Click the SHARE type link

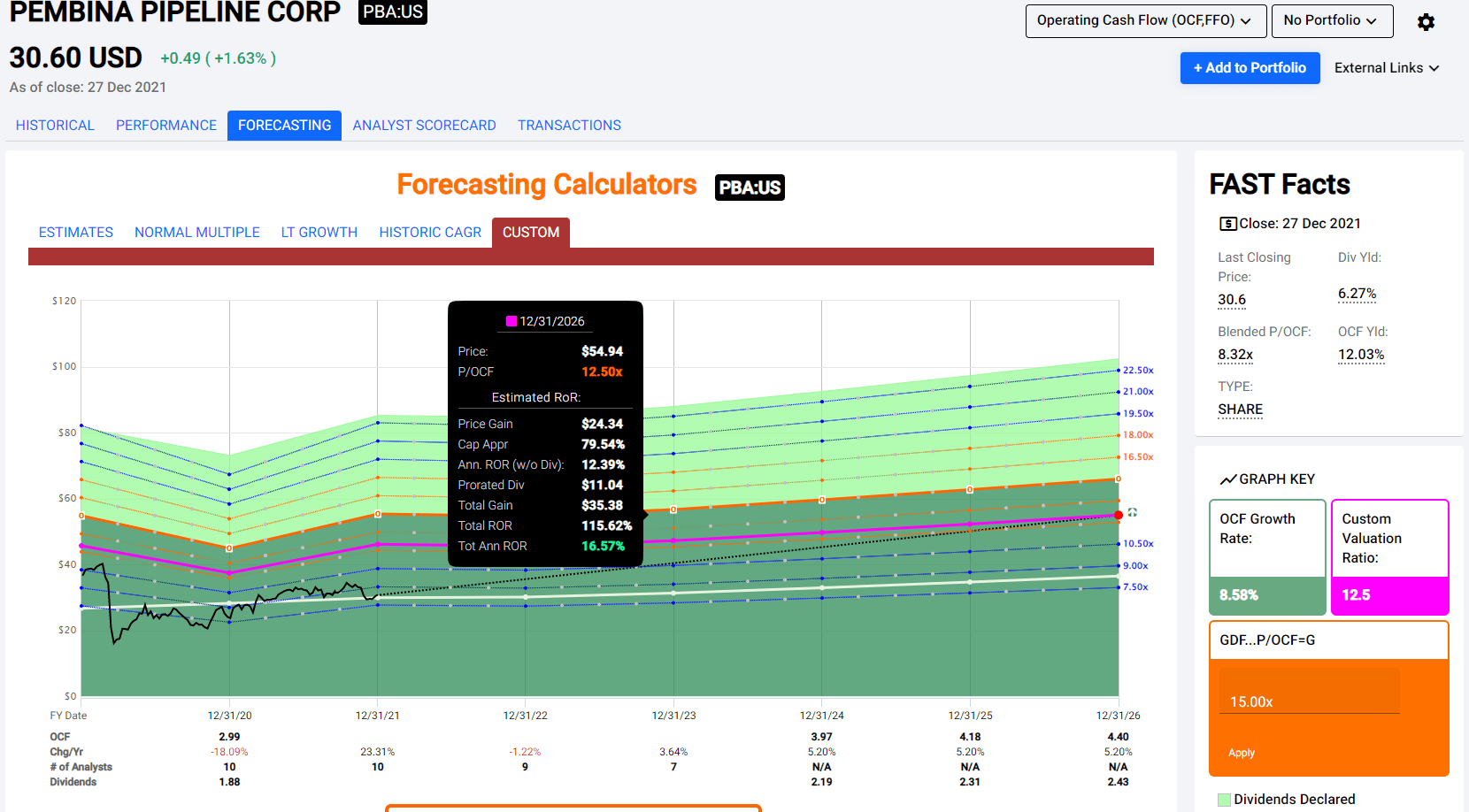pyautogui.click(x=1241, y=410)
